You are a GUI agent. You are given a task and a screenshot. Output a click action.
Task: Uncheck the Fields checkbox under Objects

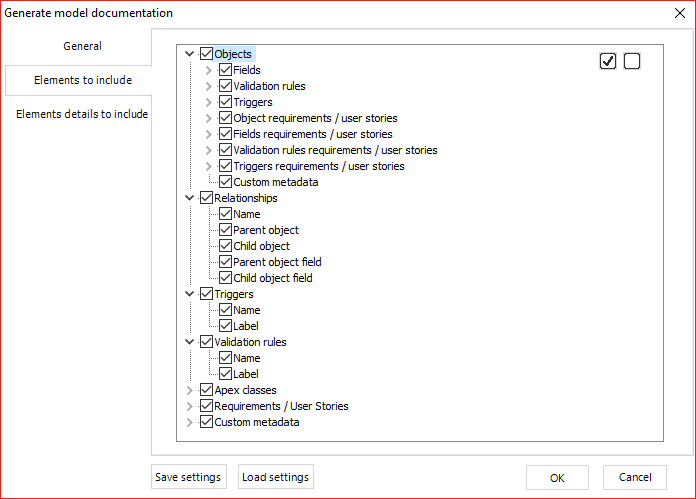pyautogui.click(x=225, y=70)
